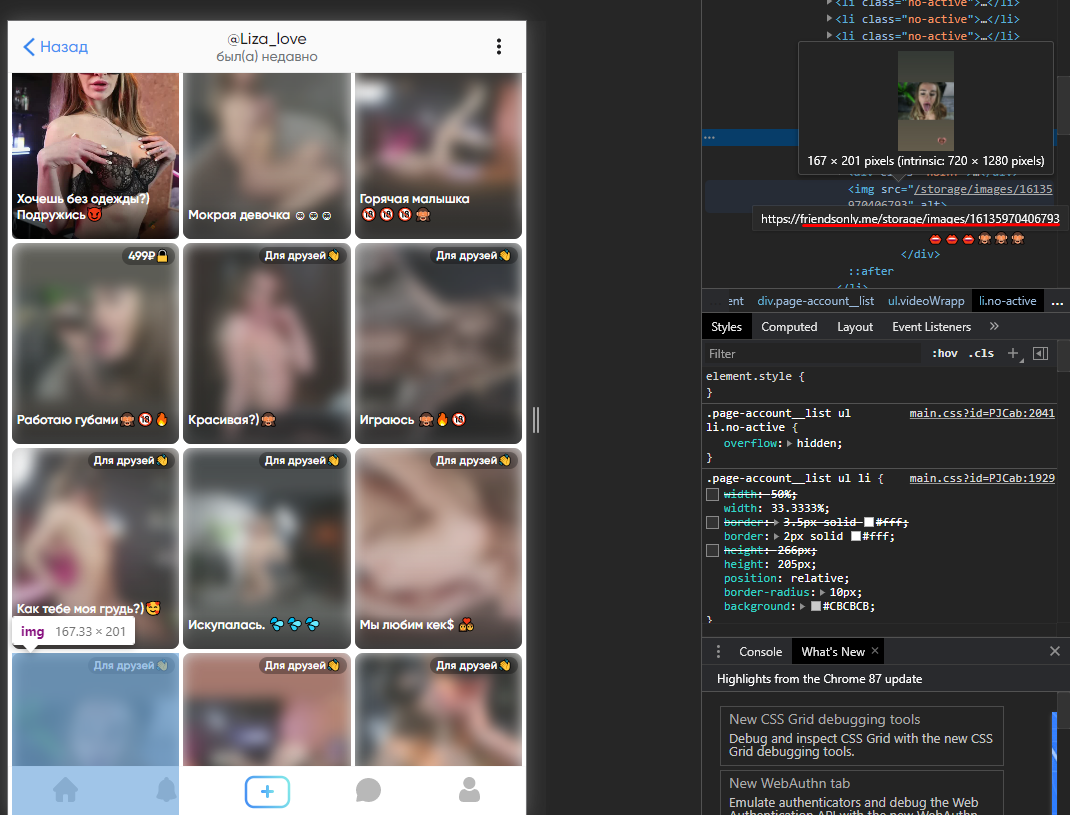Click the #CBCBCB background color swatch
Image resolution: width=1070 pixels, height=815 pixels.
pyautogui.click(x=816, y=606)
